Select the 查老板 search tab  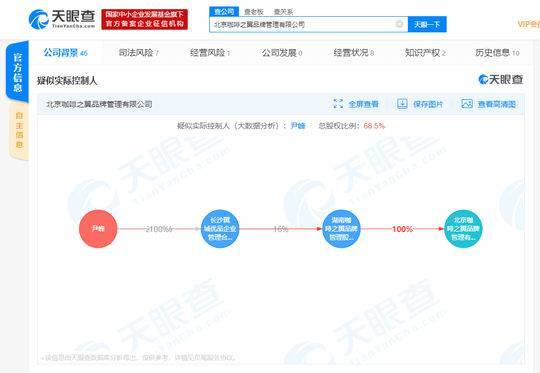[x=254, y=12]
